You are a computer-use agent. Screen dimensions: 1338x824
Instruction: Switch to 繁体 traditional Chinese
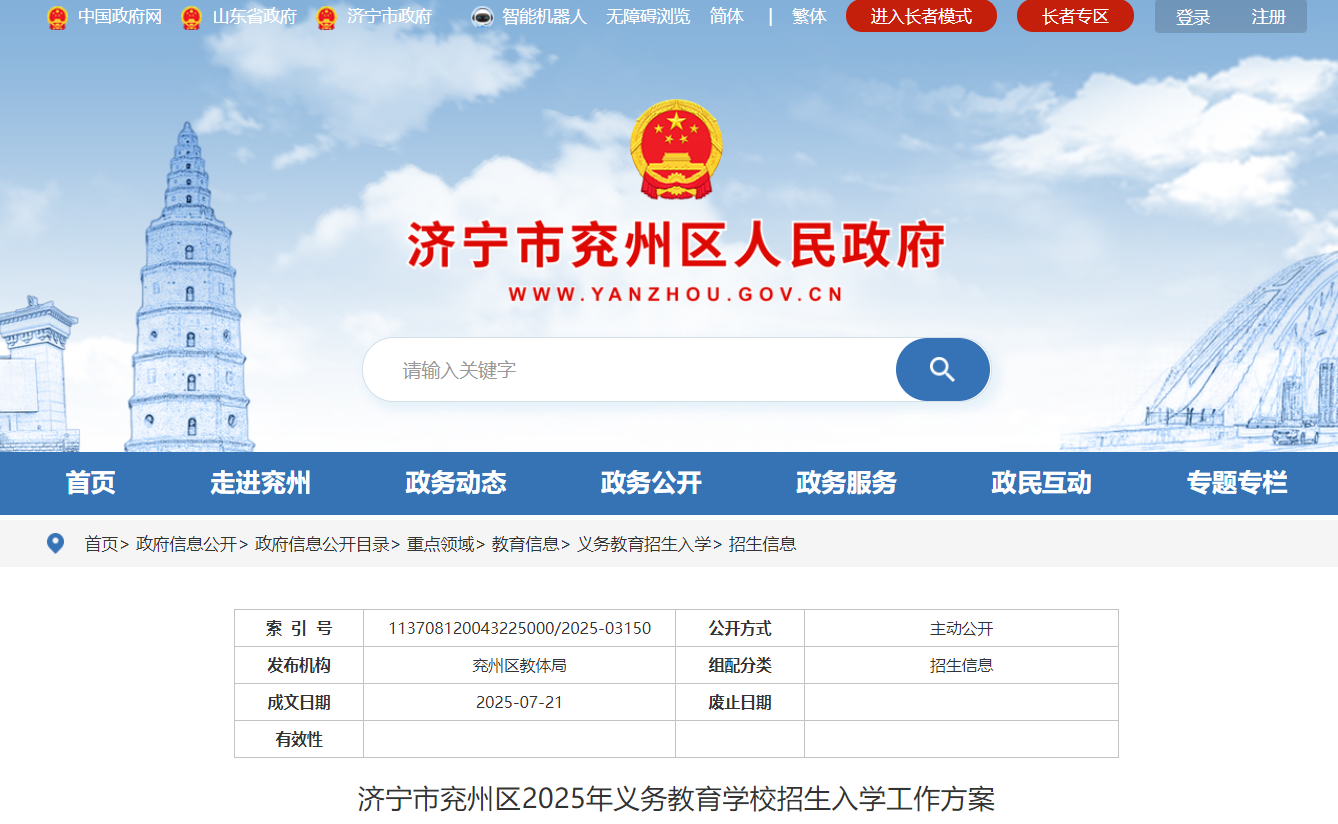tap(809, 17)
